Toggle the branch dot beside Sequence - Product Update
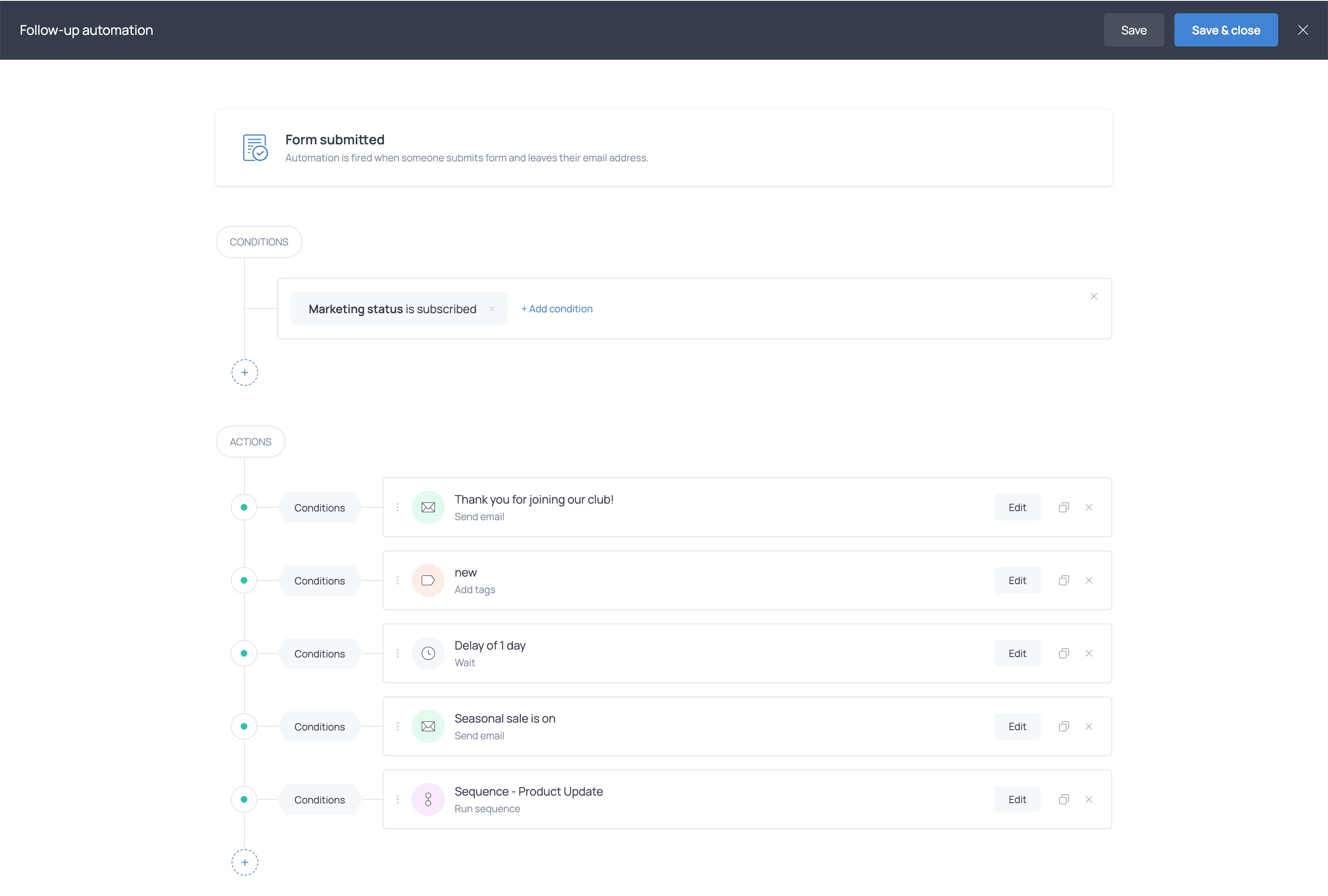This screenshot has height=896, width=1328. [x=244, y=799]
